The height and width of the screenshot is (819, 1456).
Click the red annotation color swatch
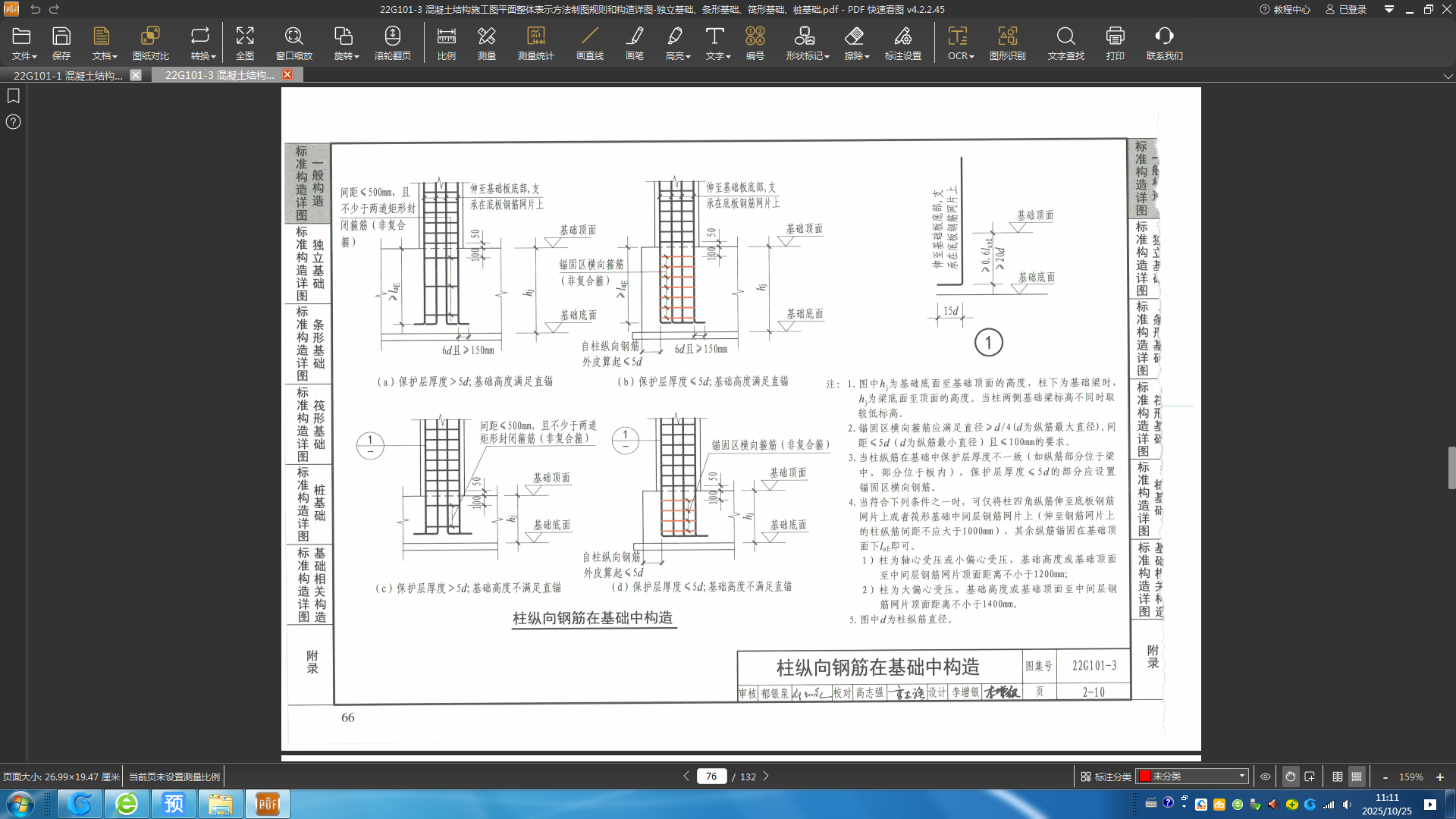pyautogui.click(x=1145, y=777)
